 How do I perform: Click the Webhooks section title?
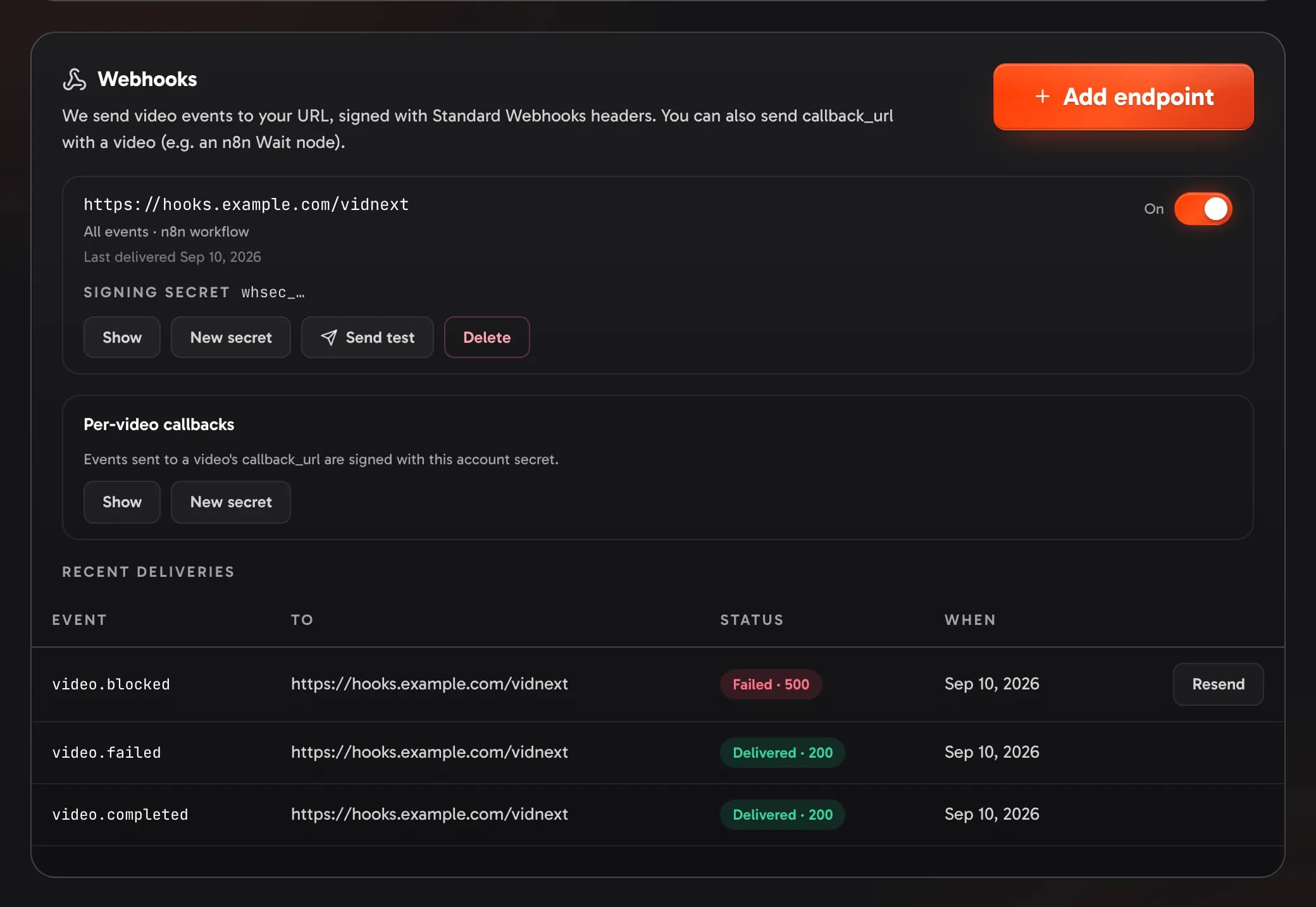point(147,79)
